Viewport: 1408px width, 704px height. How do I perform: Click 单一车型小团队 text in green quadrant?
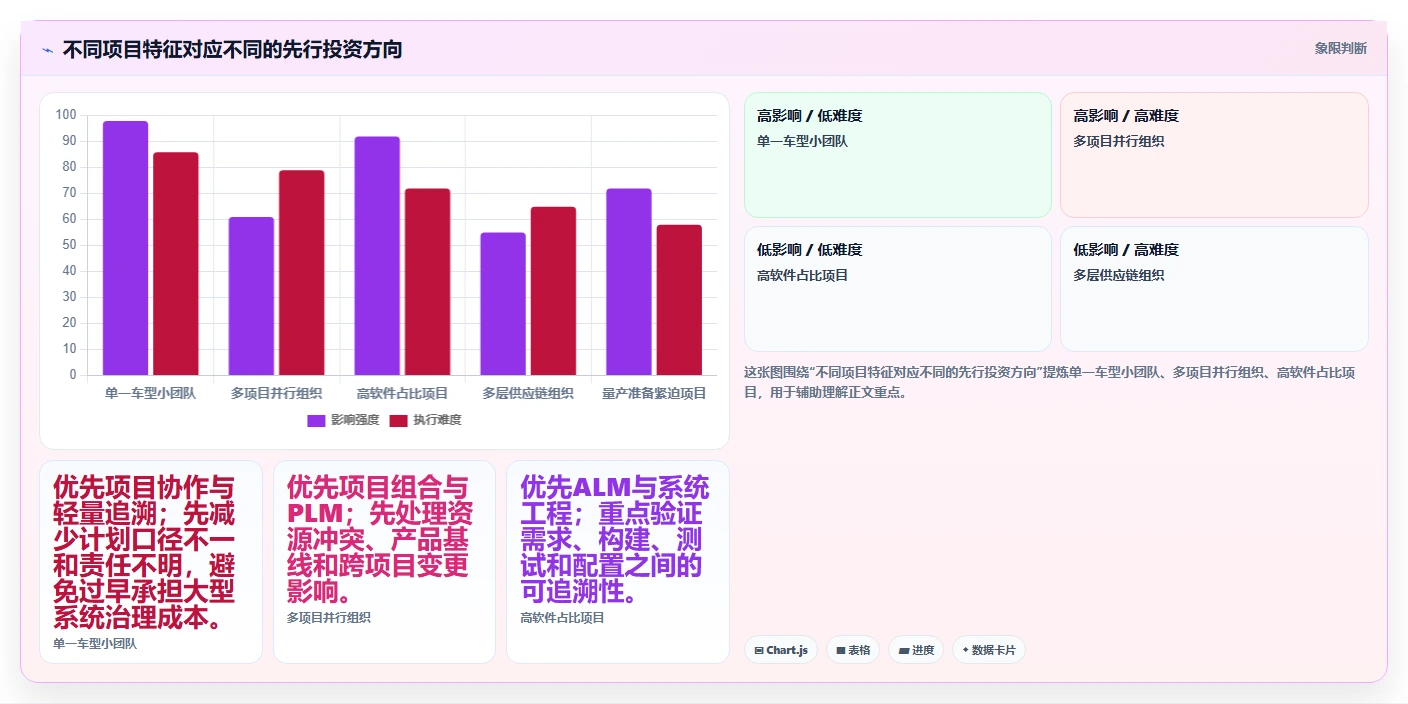(803, 141)
